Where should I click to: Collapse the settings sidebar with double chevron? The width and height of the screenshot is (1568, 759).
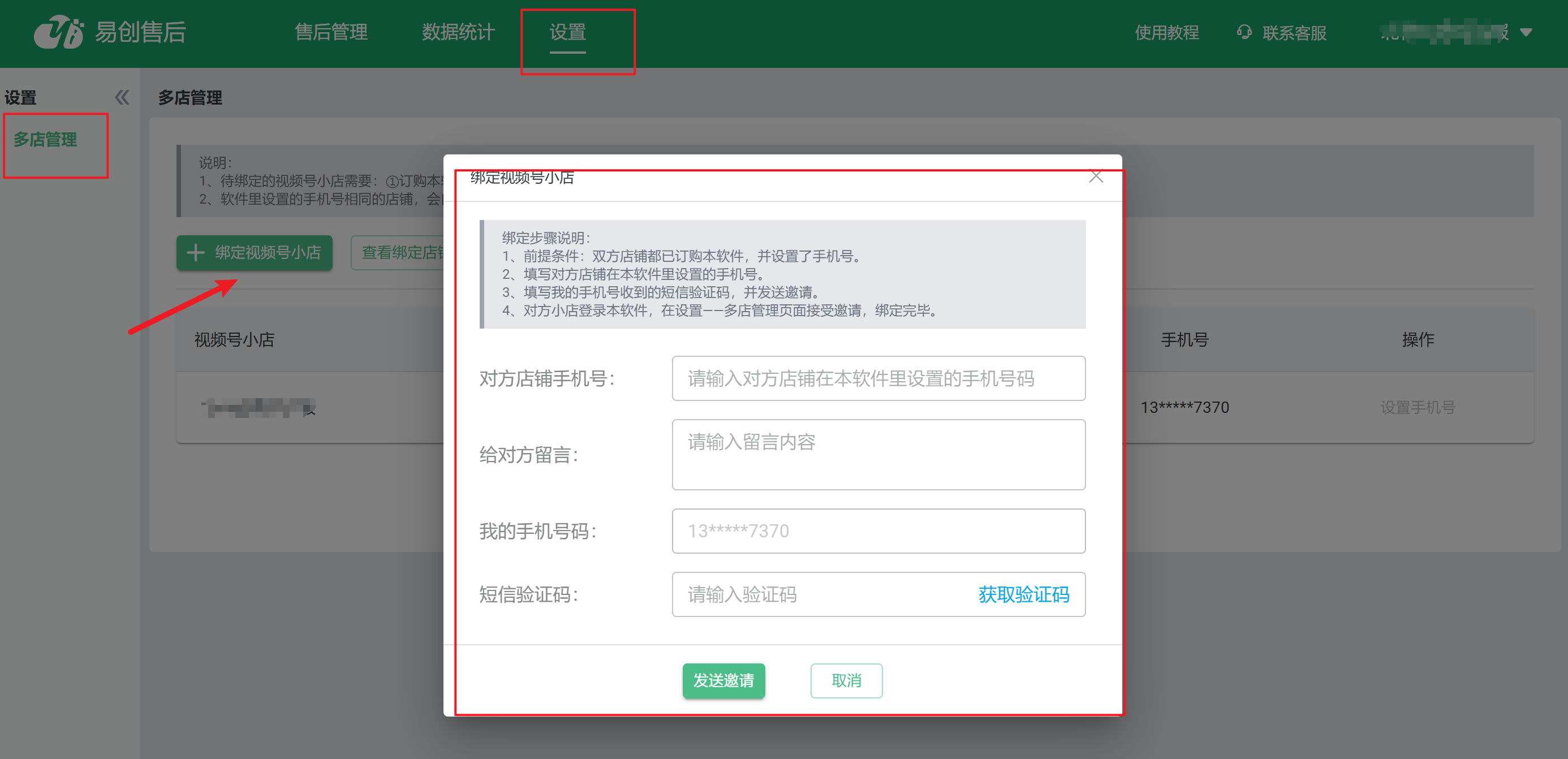[122, 97]
